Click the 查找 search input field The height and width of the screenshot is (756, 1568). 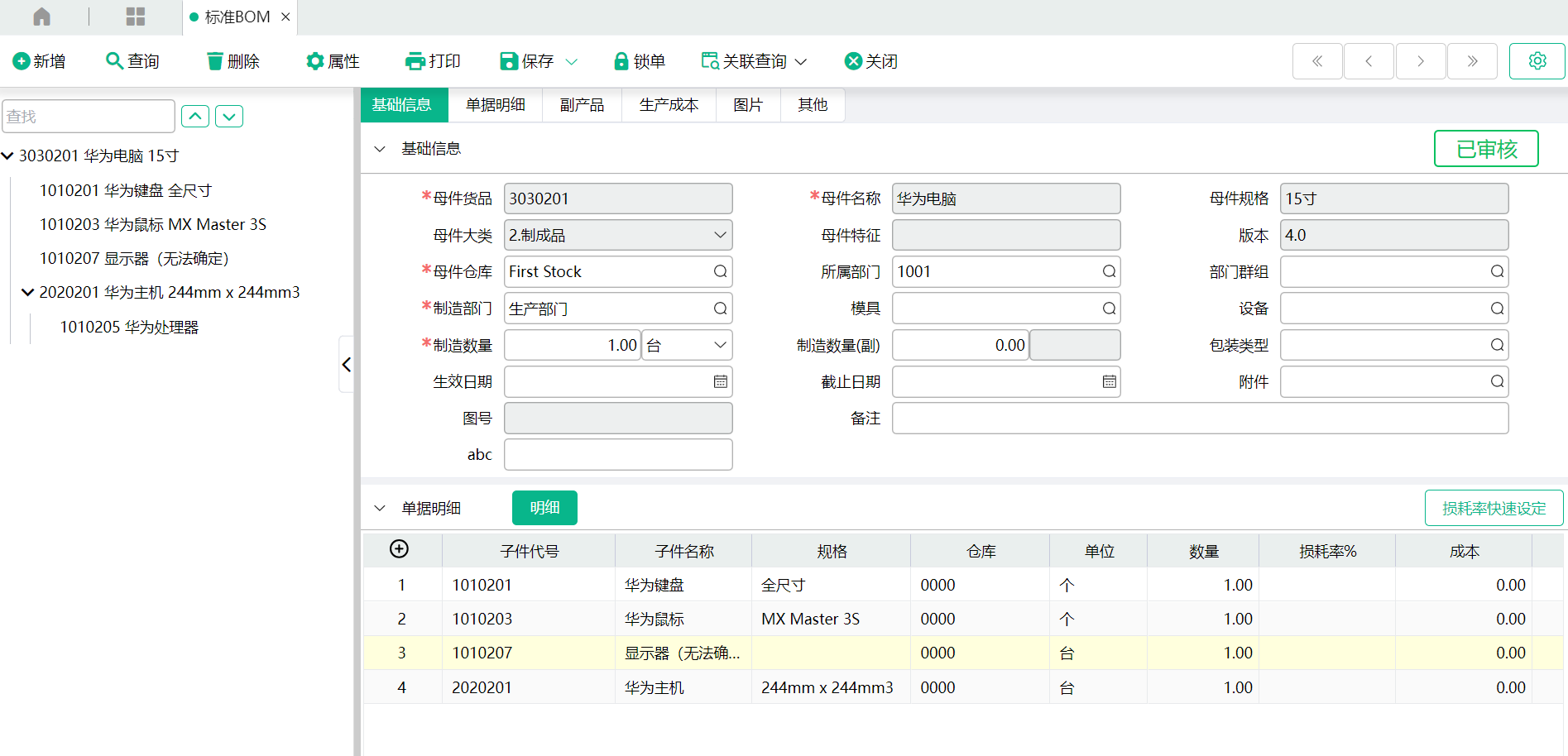tap(89, 117)
